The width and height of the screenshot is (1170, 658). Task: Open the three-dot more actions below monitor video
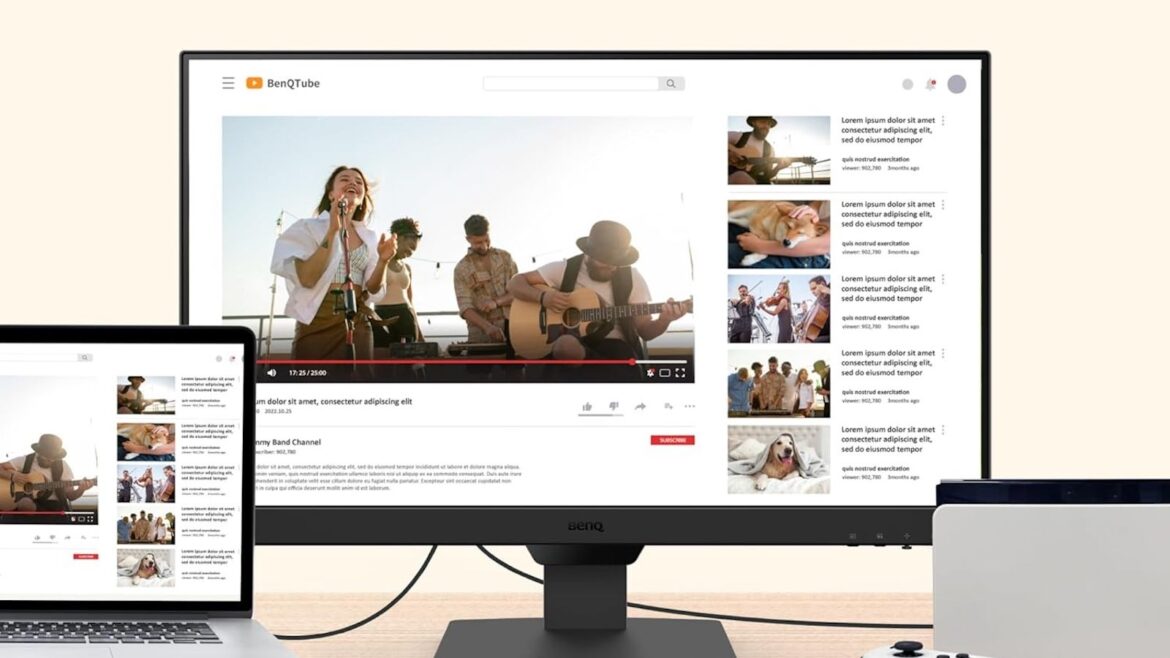[689, 407]
